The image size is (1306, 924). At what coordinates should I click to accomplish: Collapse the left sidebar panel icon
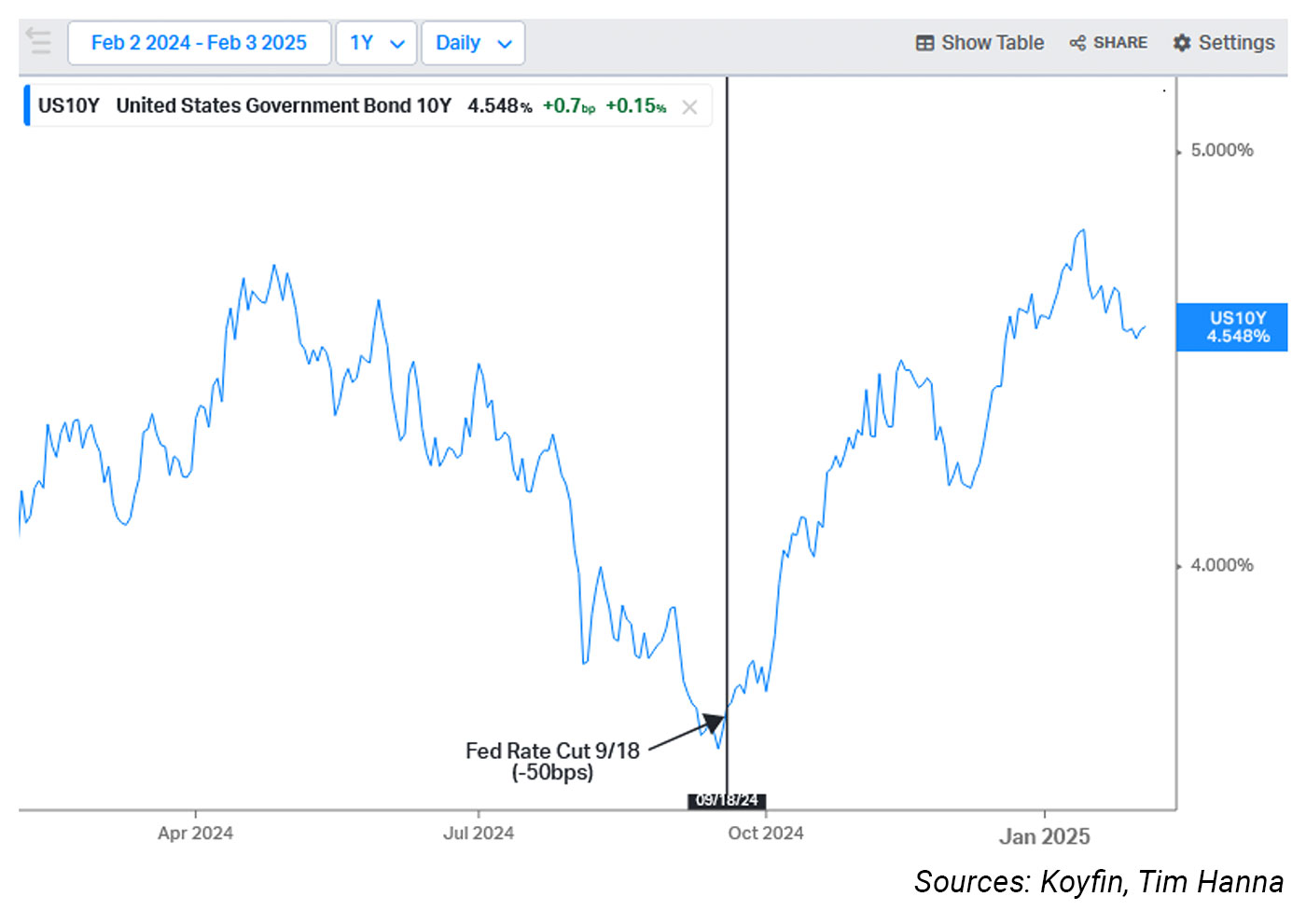(39, 42)
